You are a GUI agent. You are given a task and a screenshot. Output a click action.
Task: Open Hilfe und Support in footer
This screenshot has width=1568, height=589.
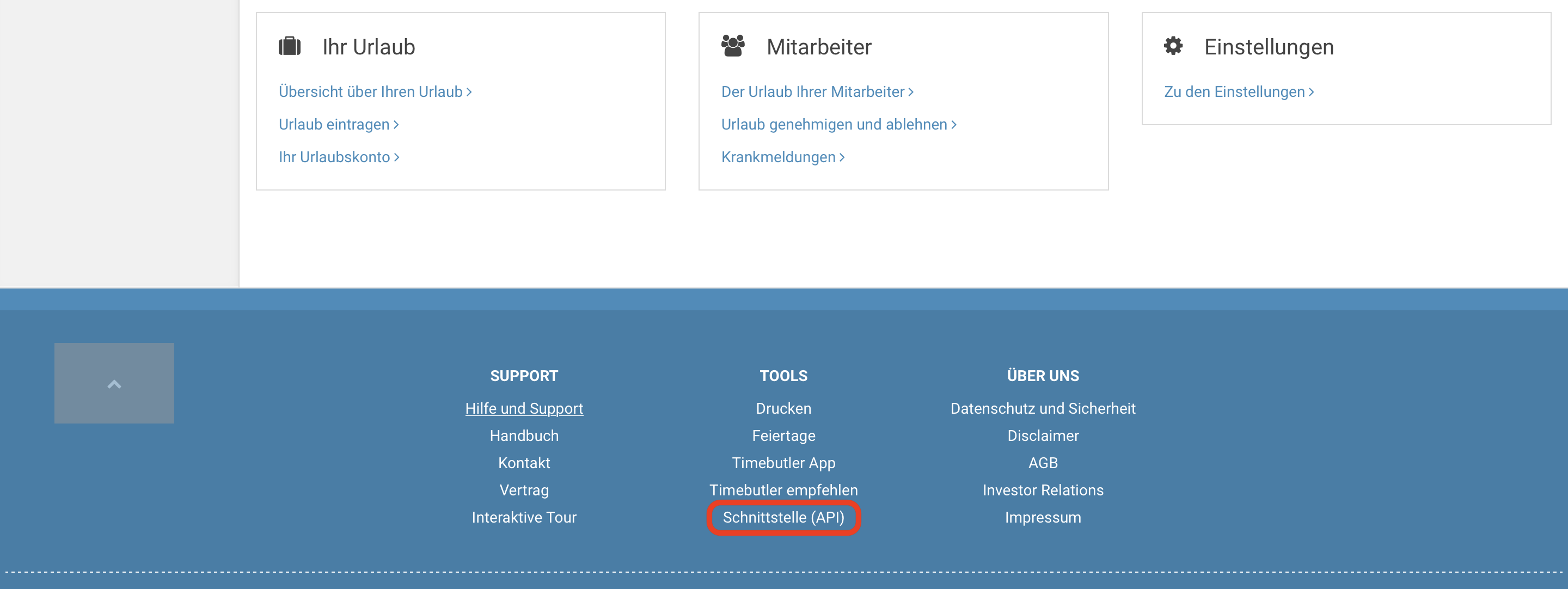pos(524,408)
